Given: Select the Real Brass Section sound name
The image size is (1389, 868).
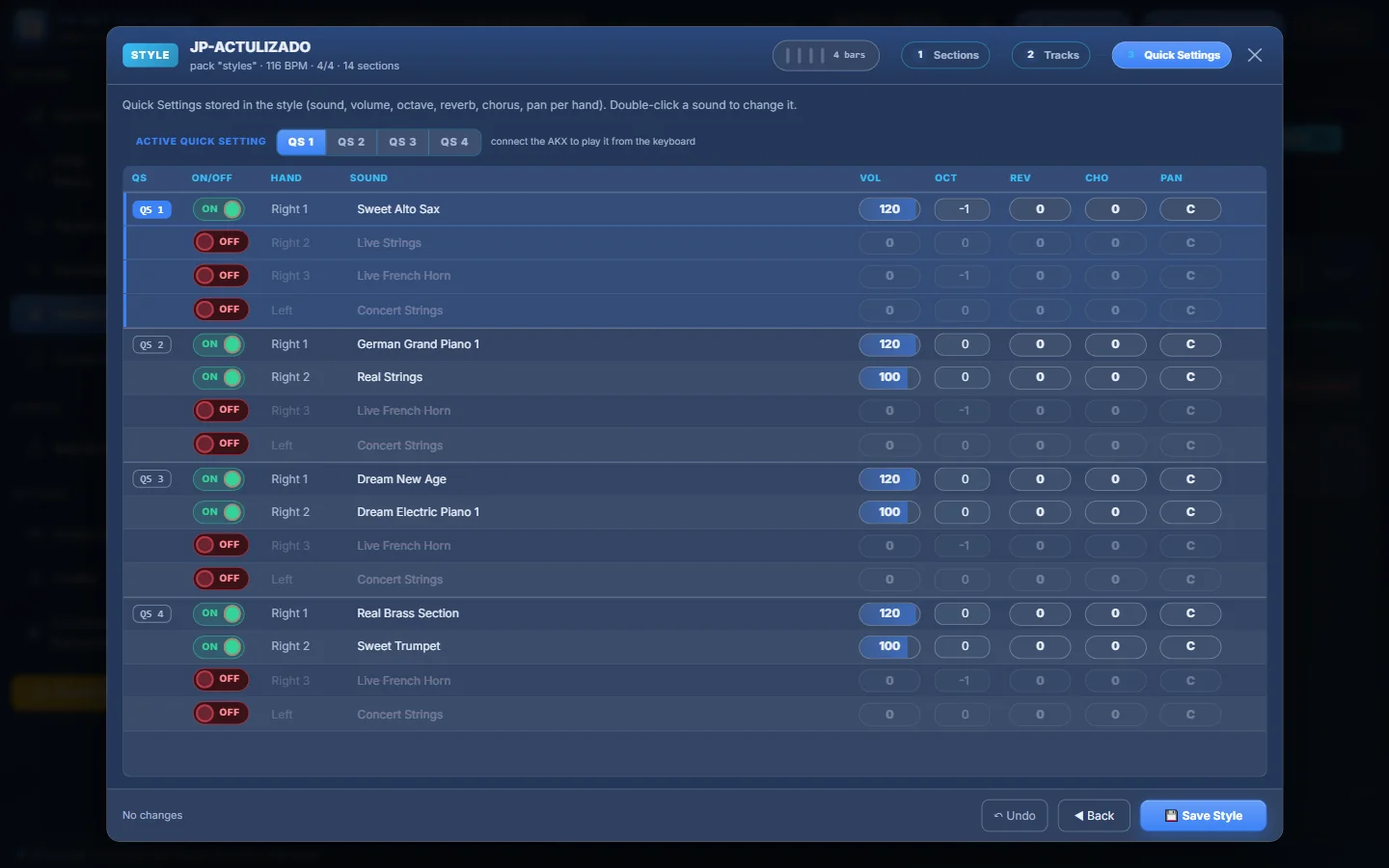Looking at the screenshot, I should [408, 613].
